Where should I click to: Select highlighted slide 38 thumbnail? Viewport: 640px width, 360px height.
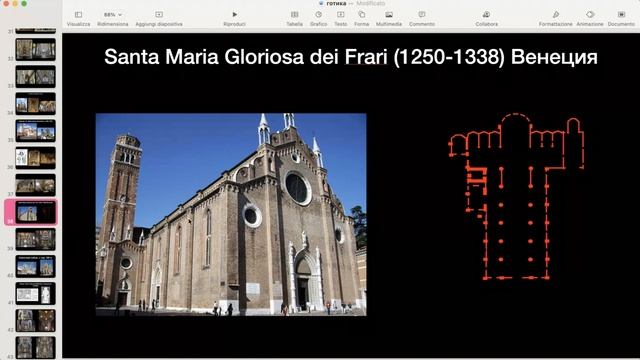(x=36, y=212)
